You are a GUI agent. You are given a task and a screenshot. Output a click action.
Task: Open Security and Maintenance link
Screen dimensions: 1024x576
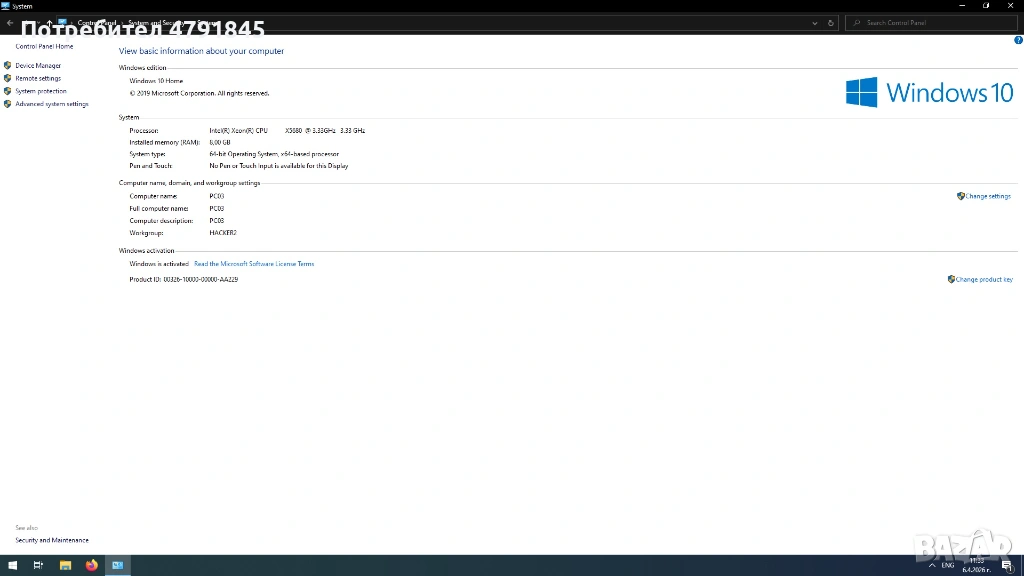tap(52, 540)
